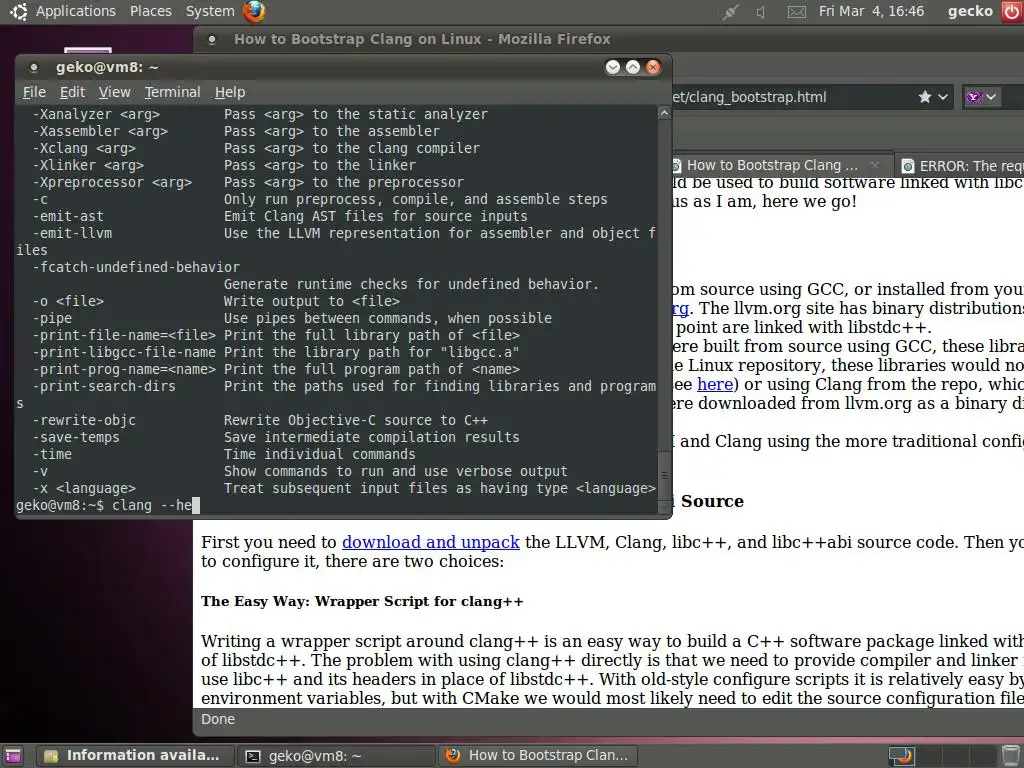
Task: Click the Ubuntu logo in the top panel
Action: 19,11
